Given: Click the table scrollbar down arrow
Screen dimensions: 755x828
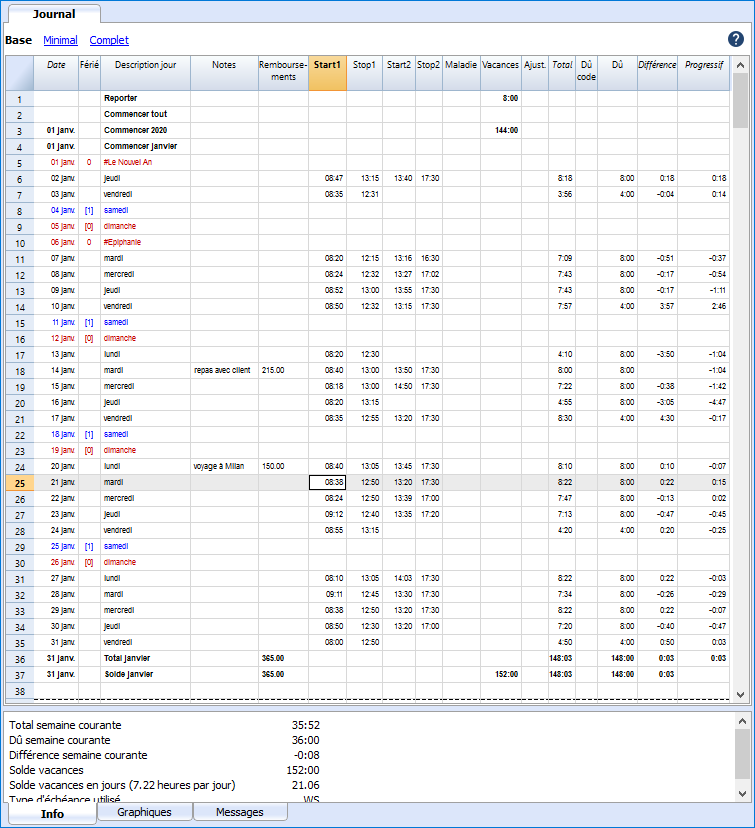Looking at the screenshot, I should click(740, 695).
